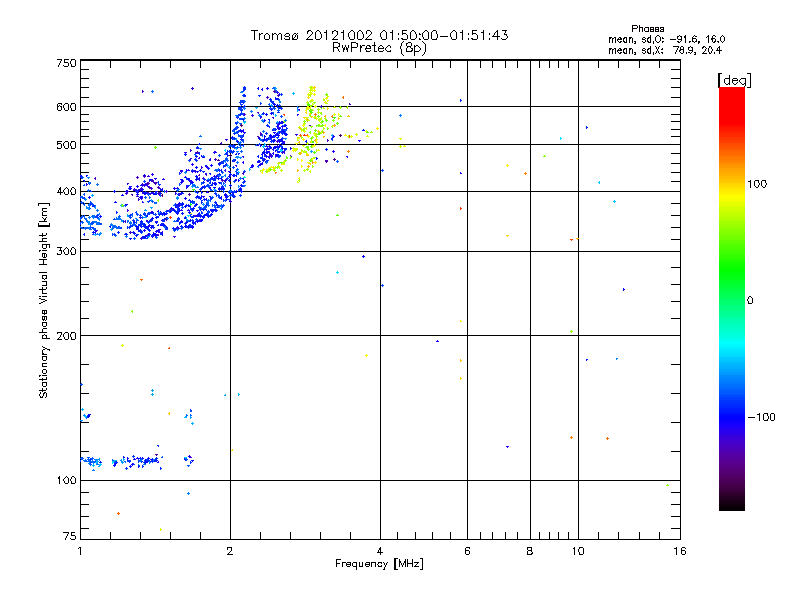Click the 'Stationary phase Virtual Height [km]' axis label
800x600 pixels.
44,300
